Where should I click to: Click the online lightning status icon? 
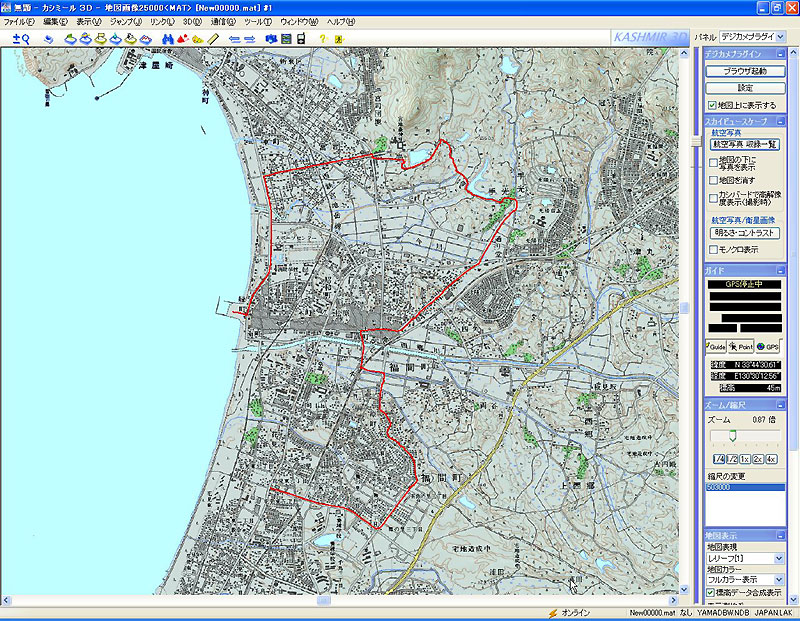coord(553,613)
